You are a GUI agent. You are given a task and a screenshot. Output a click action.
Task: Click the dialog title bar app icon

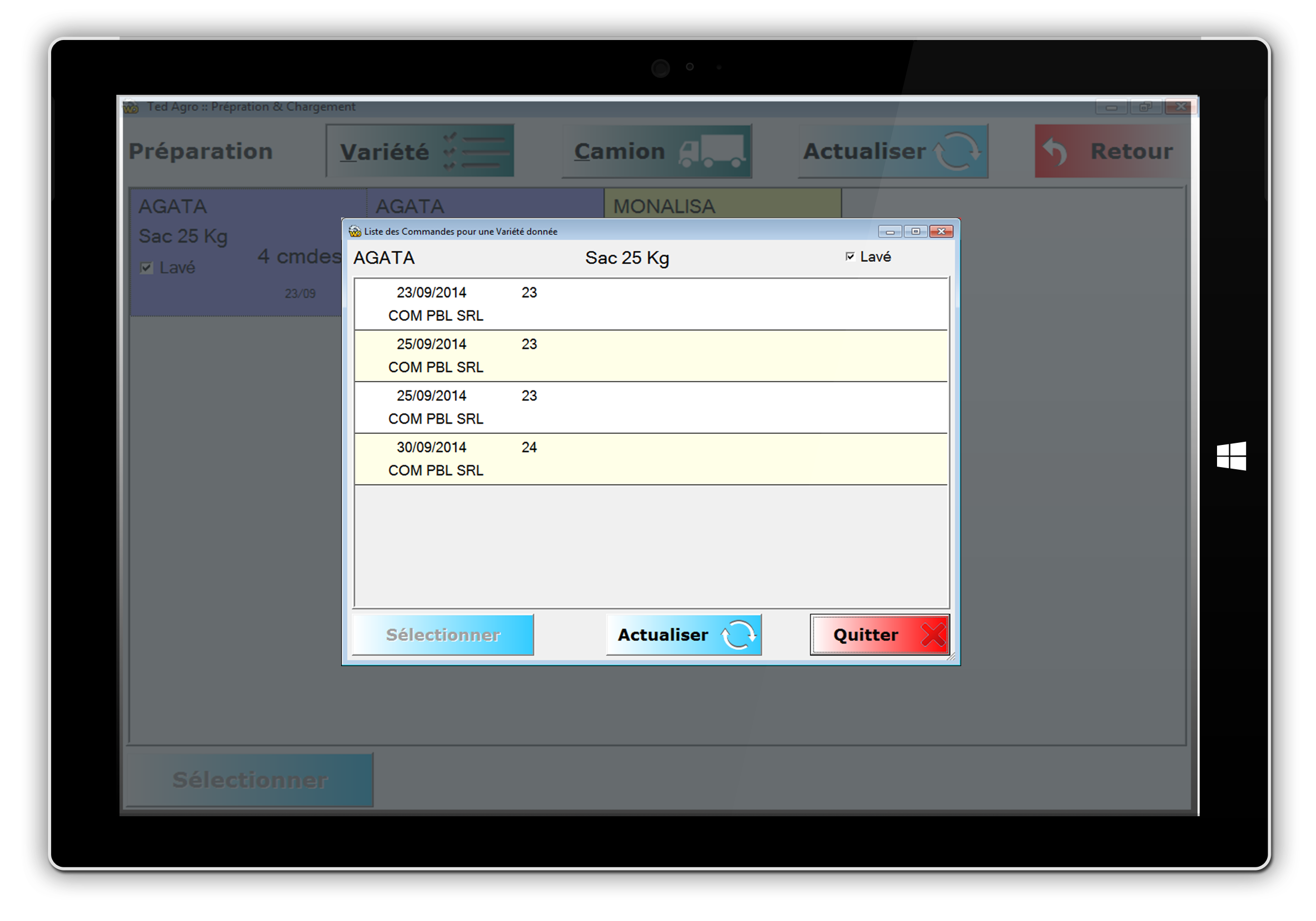pos(355,232)
